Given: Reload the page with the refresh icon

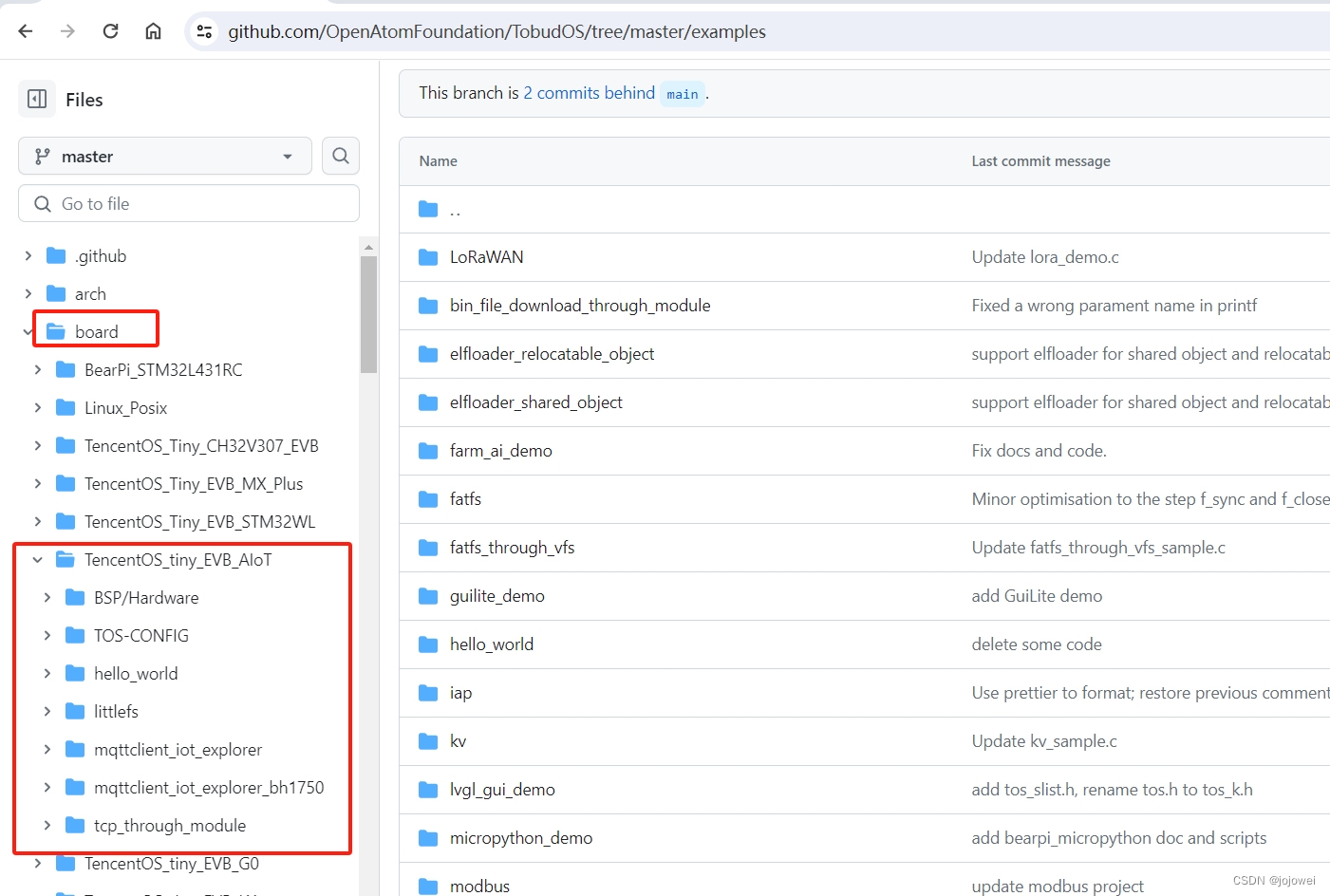Looking at the screenshot, I should click(110, 31).
